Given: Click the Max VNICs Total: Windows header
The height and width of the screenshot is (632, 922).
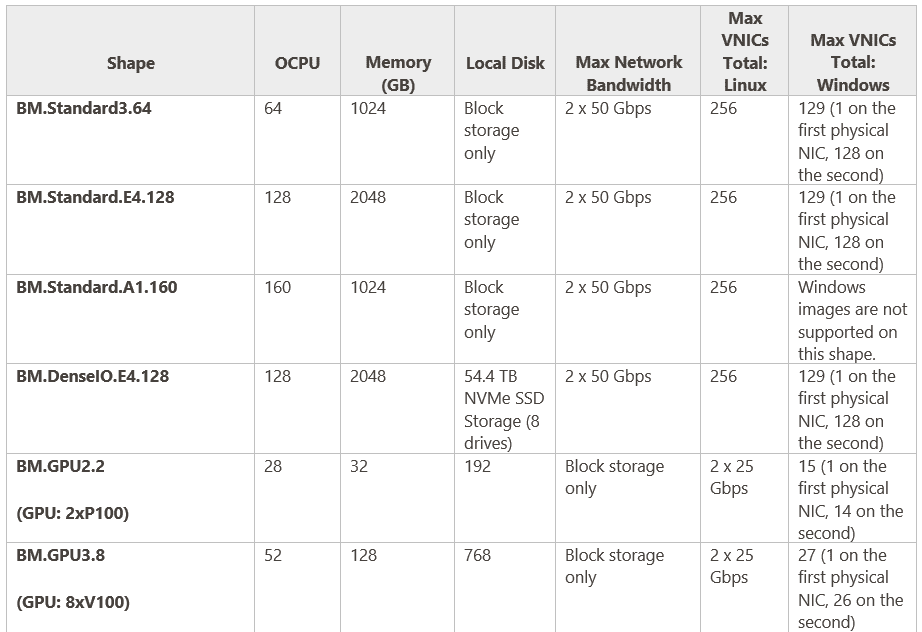Looking at the screenshot, I should tap(852, 63).
